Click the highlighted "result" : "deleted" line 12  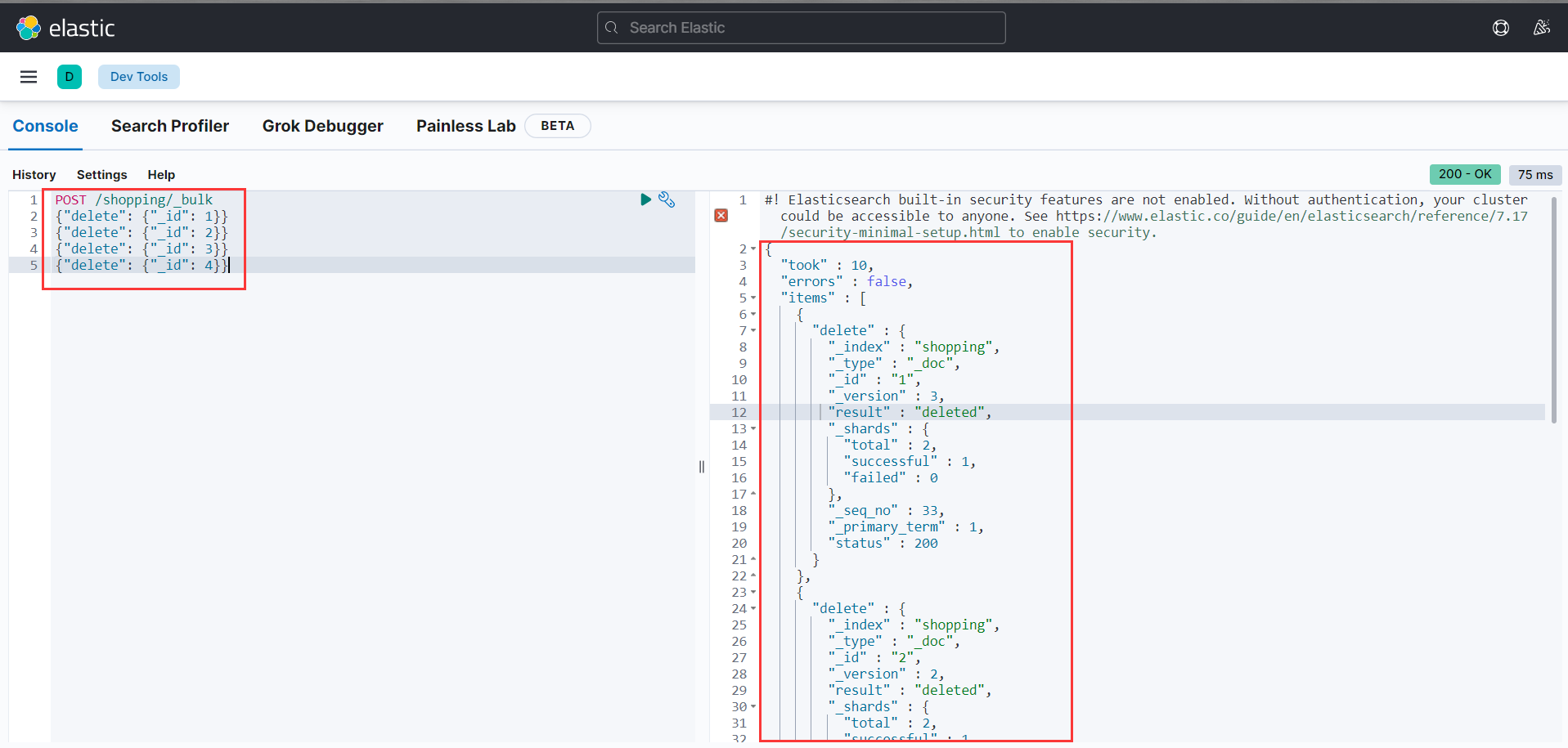click(x=910, y=412)
